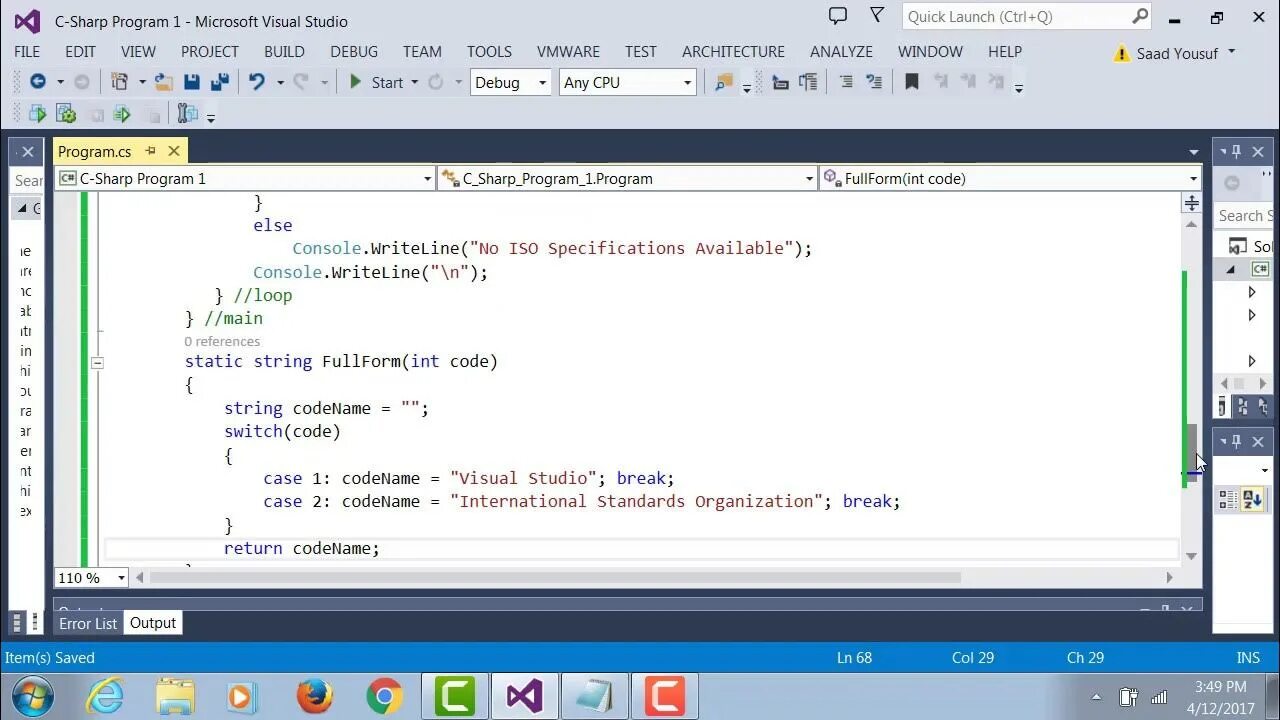
Task: Save Program.cs with the floppy disk icon
Action: point(192,82)
